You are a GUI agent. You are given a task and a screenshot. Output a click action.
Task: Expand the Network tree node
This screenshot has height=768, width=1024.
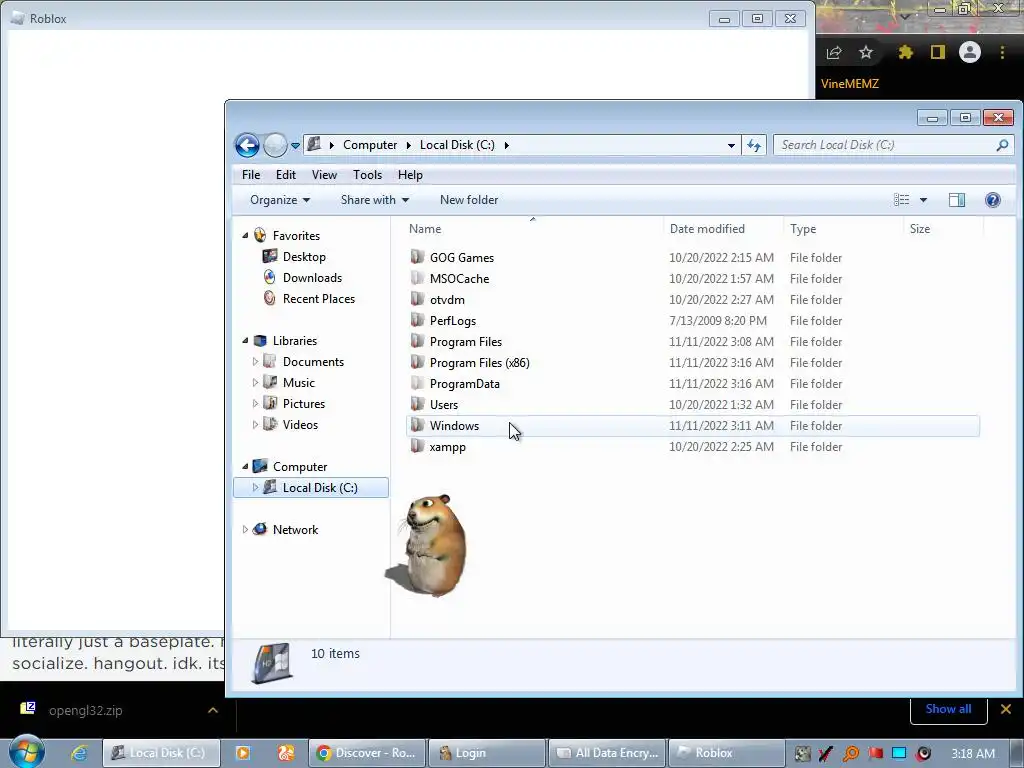pyautogui.click(x=246, y=530)
